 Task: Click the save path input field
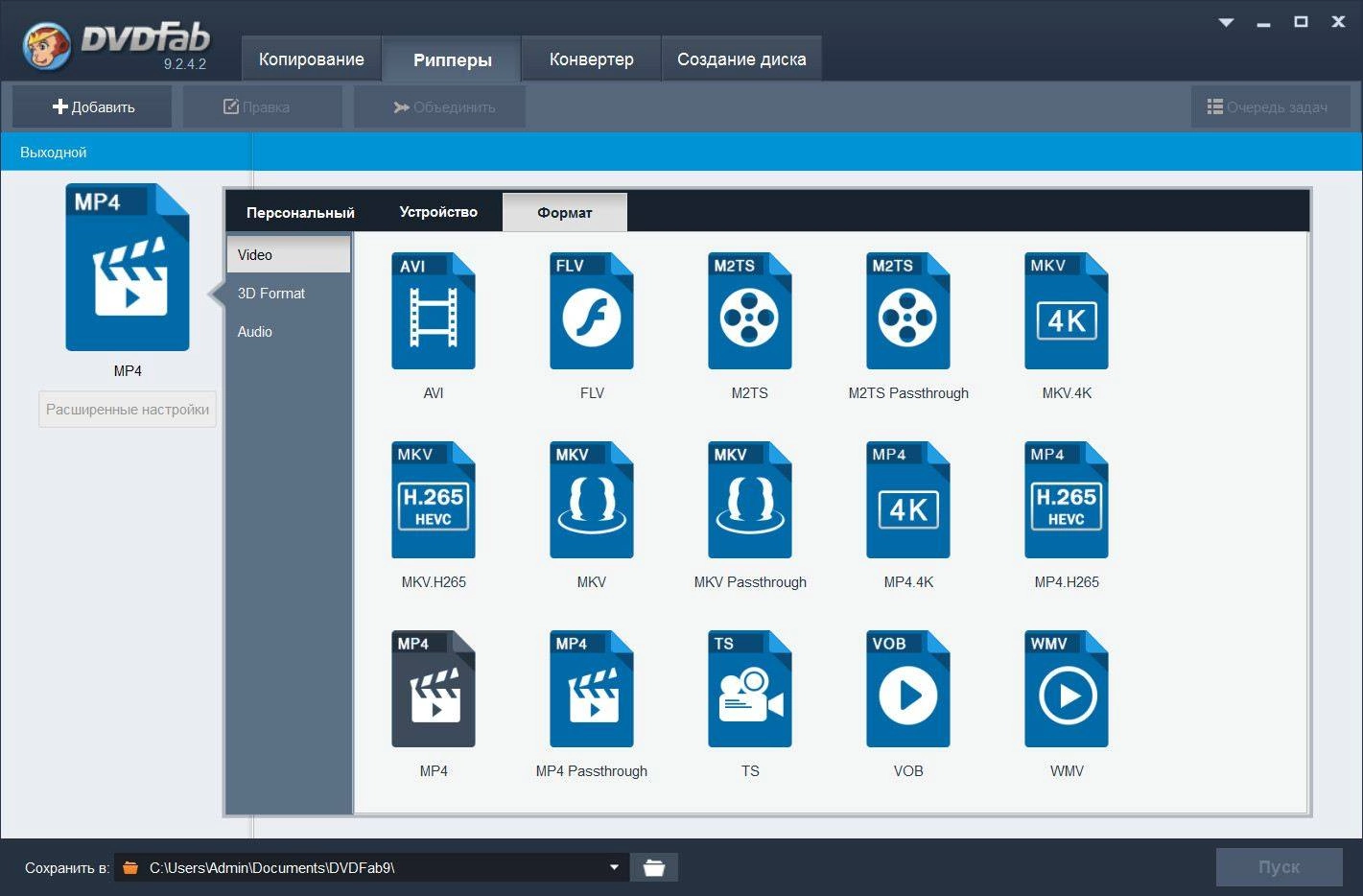point(371,867)
